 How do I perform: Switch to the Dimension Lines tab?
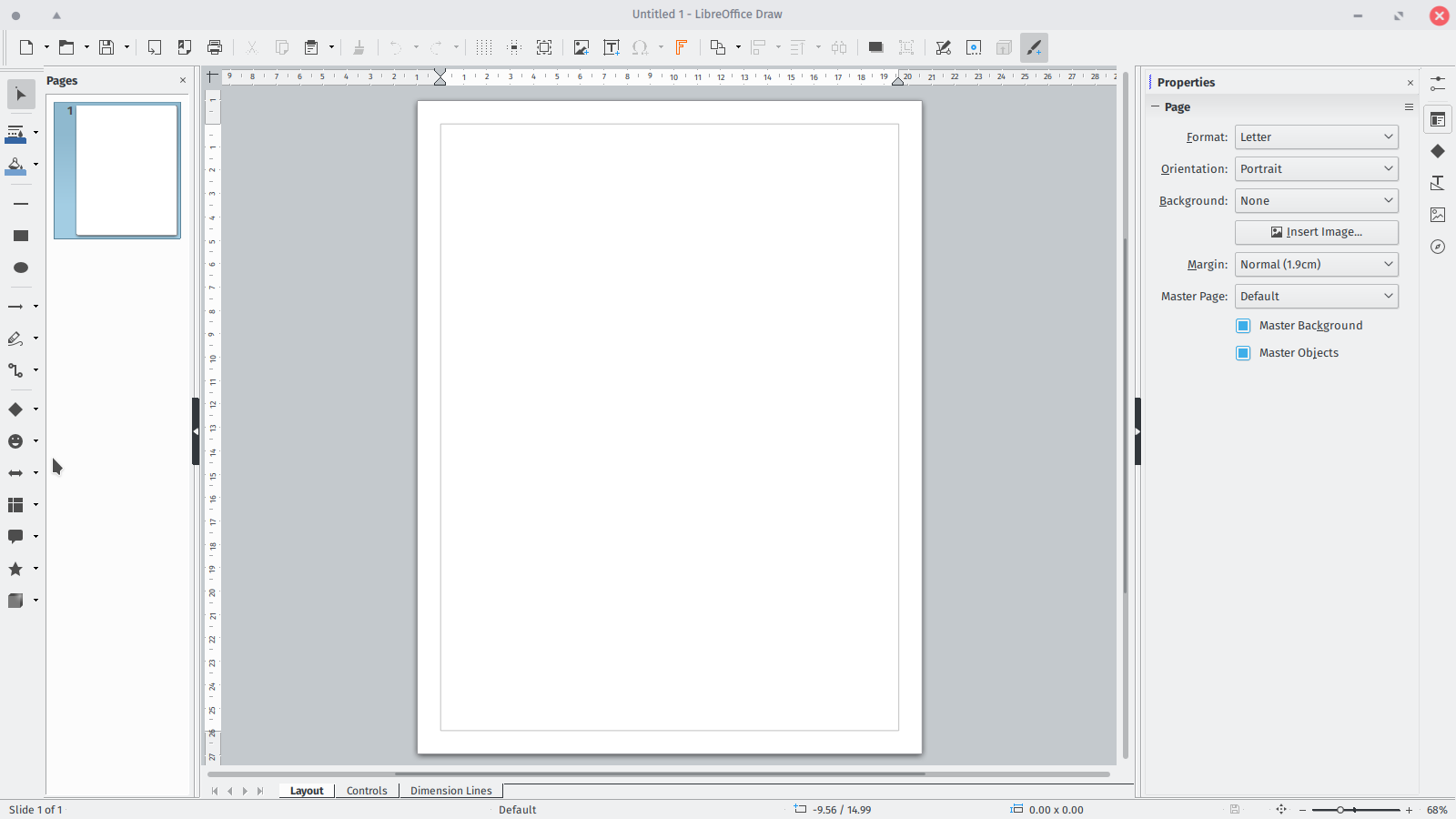(450, 791)
